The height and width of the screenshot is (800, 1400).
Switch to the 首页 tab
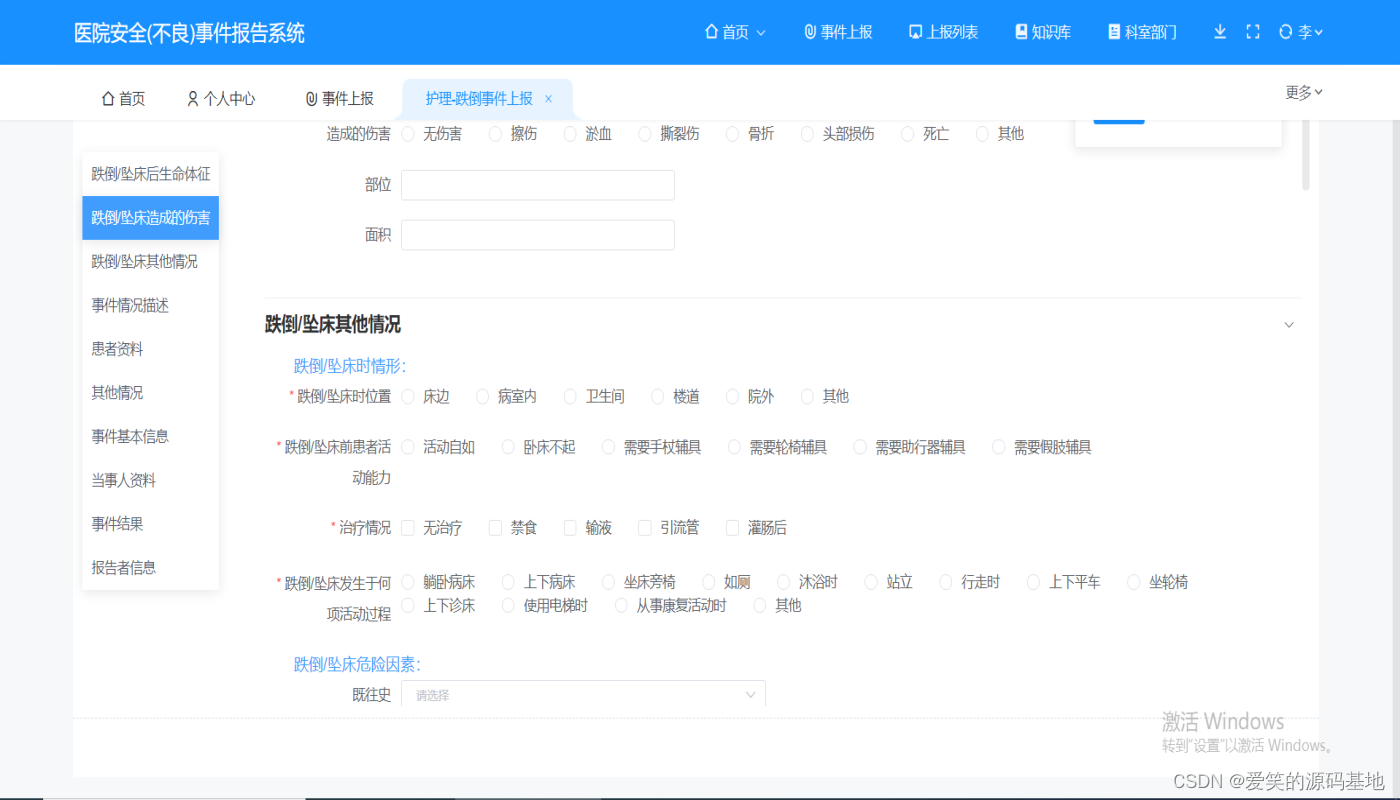coord(123,99)
